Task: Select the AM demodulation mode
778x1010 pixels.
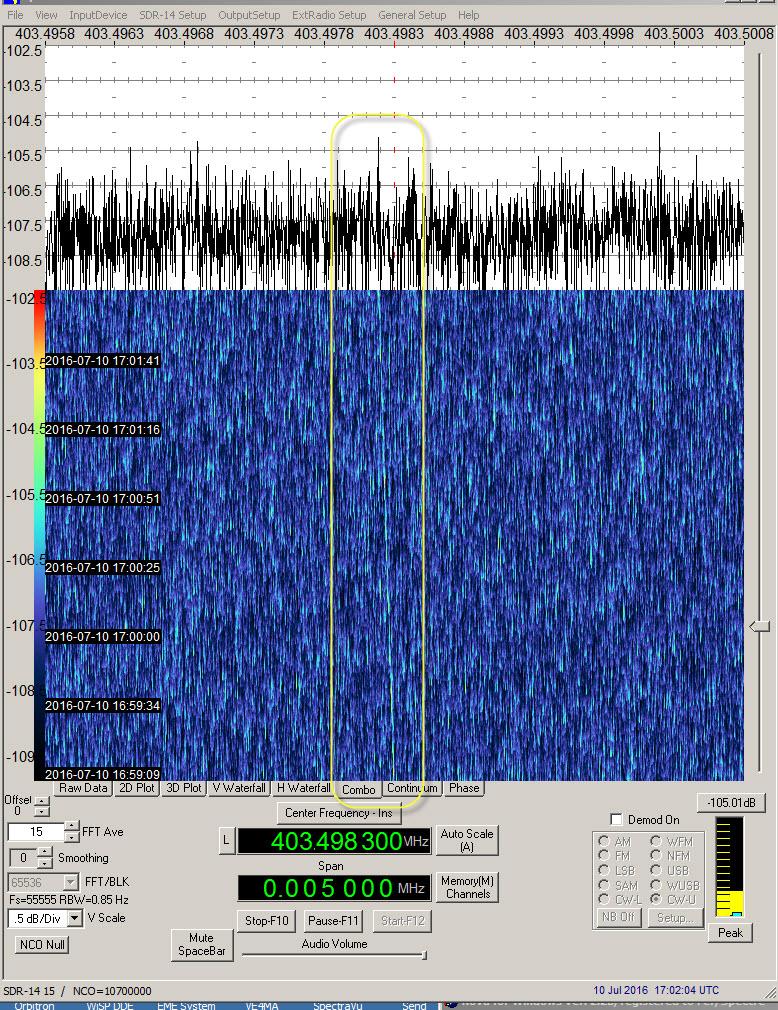Action: coord(604,841)
